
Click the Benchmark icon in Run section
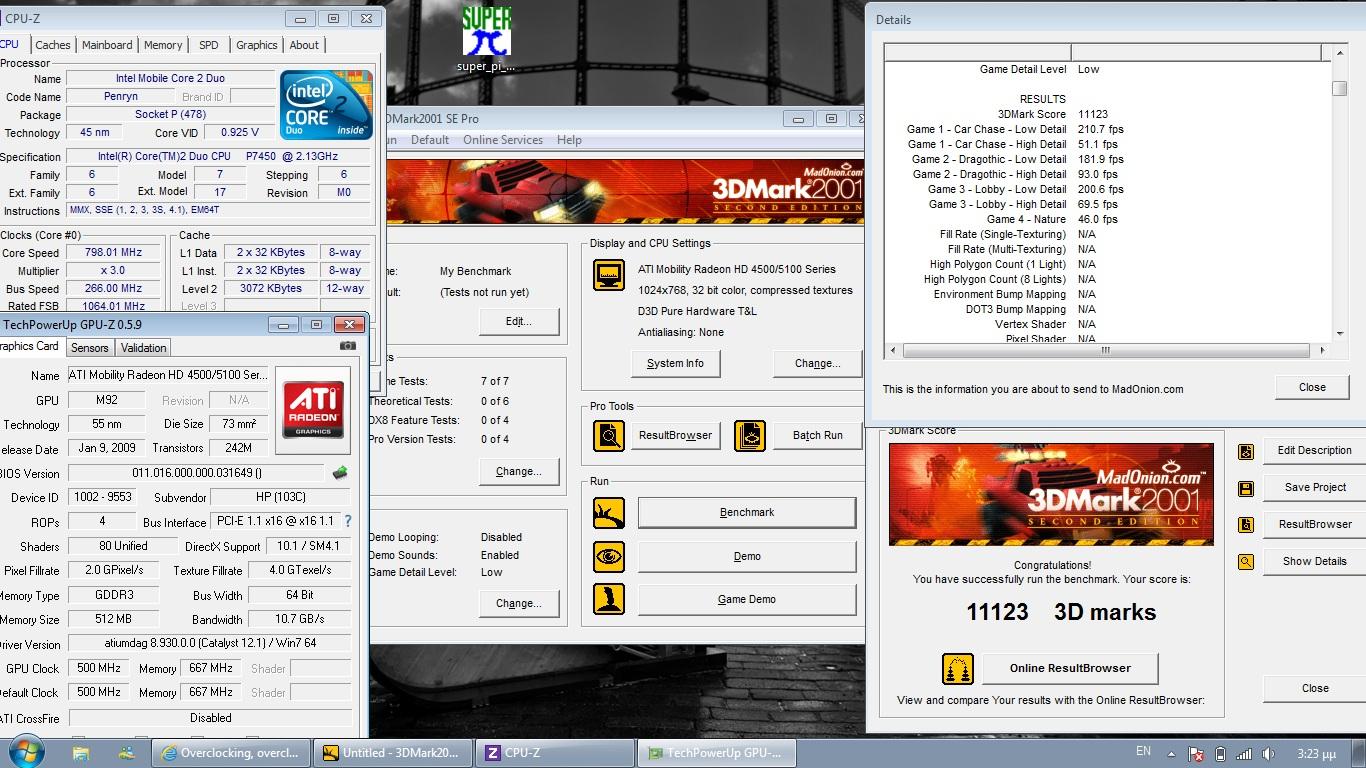click(609, 513)
